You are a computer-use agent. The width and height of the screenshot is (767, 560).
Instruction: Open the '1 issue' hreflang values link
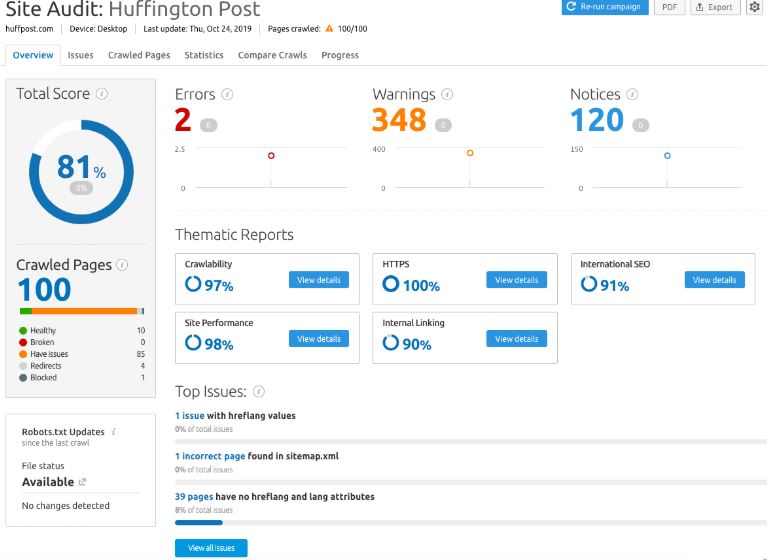(190, 416)
